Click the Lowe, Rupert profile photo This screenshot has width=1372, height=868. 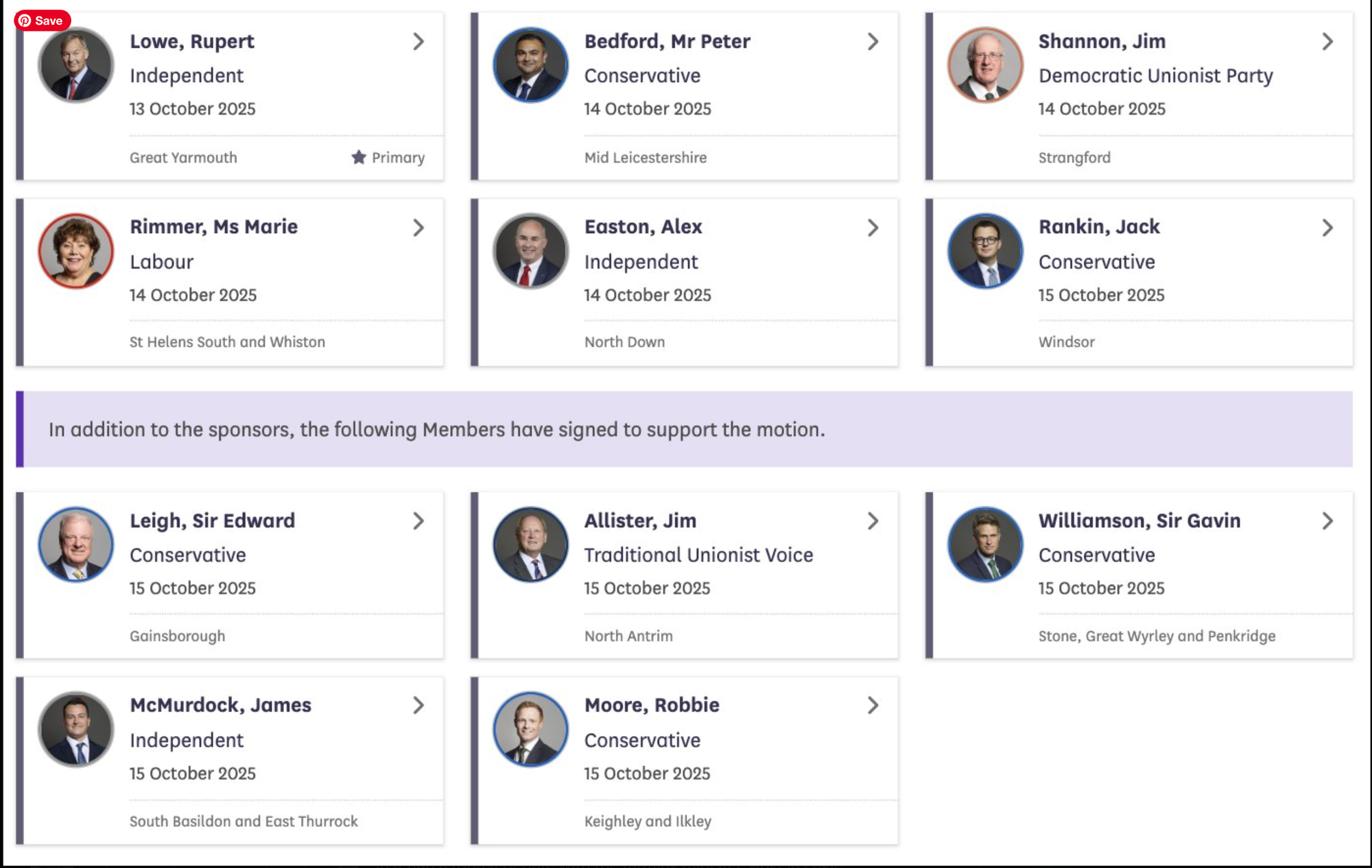coord(76,66)
